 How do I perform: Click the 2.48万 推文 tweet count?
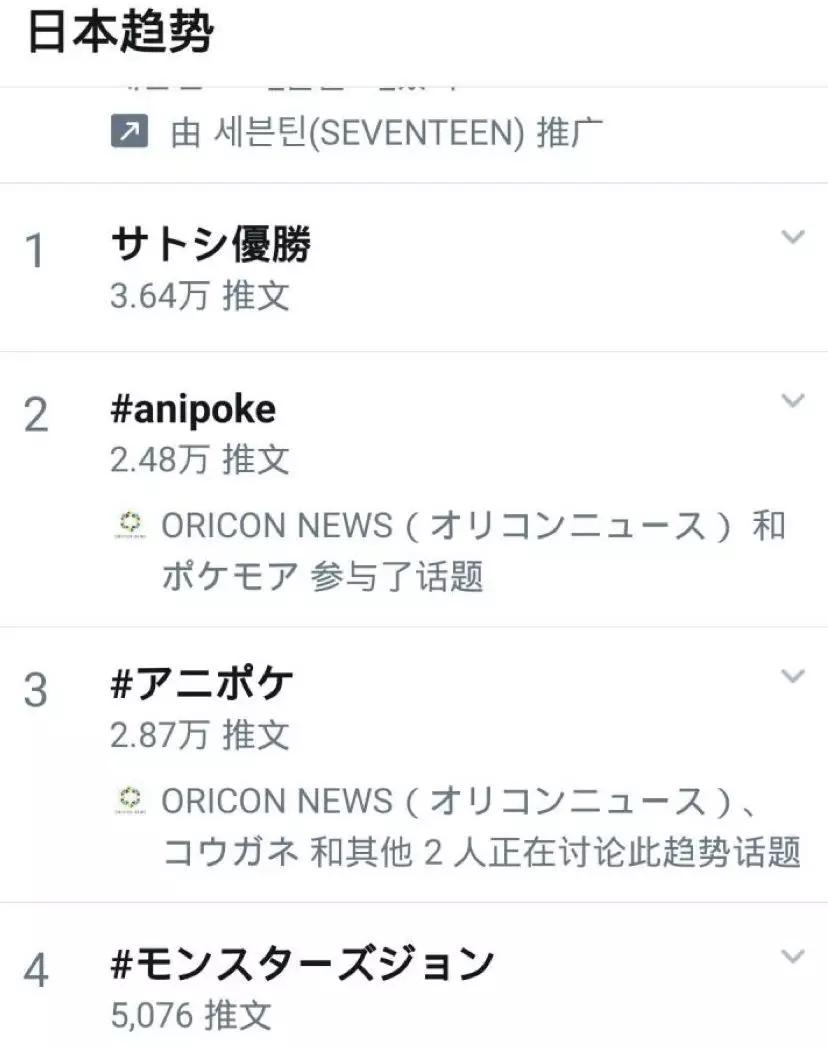tap(200, 460)
